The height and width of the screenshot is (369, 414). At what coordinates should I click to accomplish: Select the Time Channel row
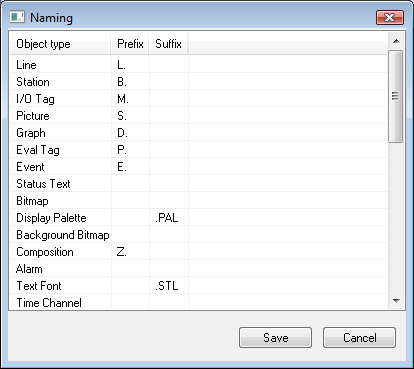(199, 302)
